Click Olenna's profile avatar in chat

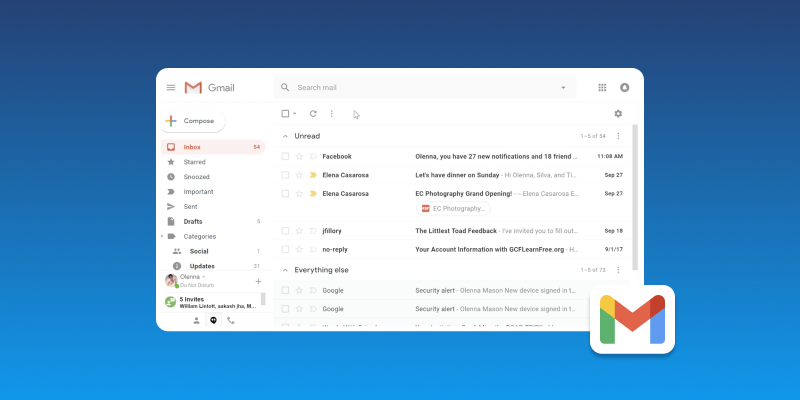click(171, 281)
